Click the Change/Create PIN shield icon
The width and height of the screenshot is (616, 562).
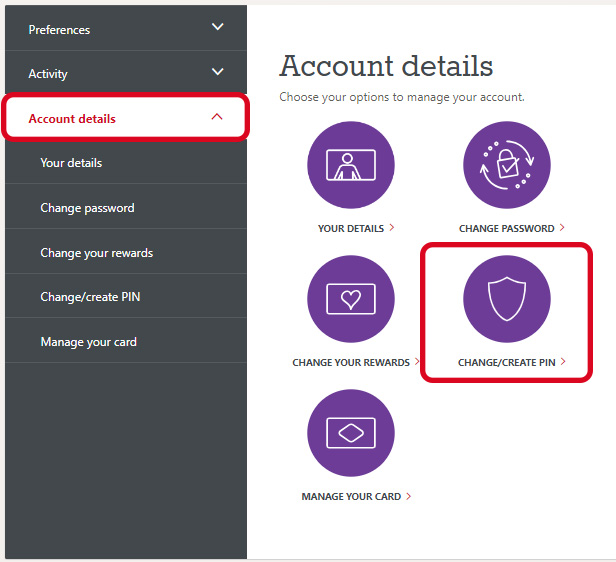507,299
